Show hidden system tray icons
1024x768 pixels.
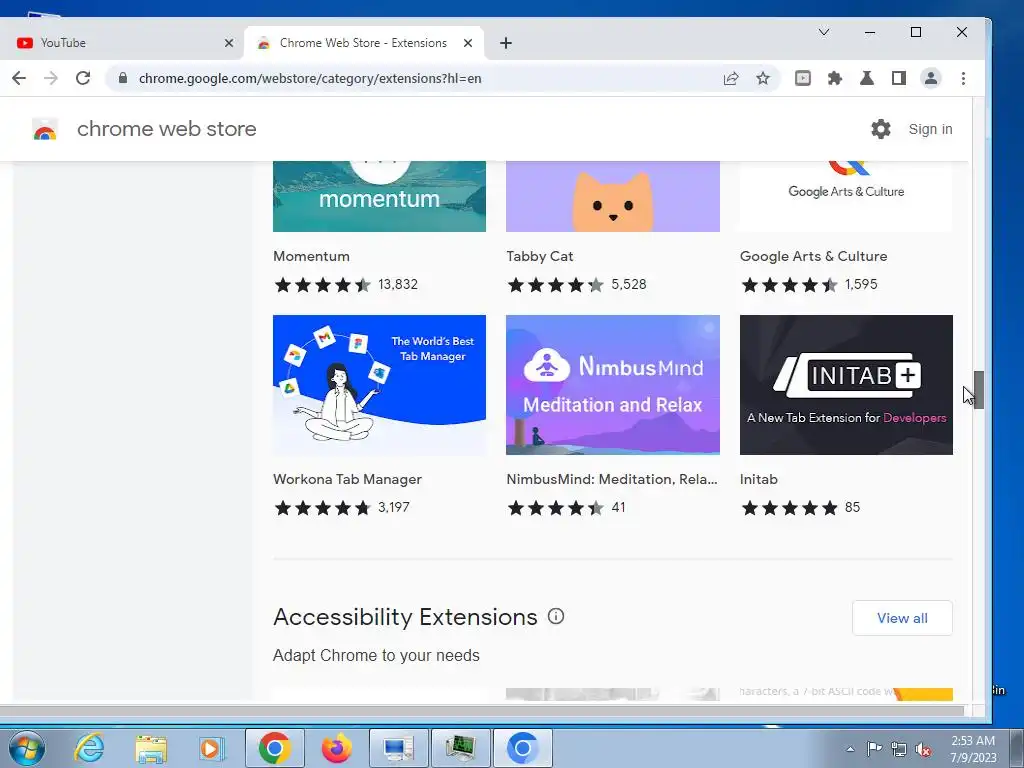click(850, 749)
